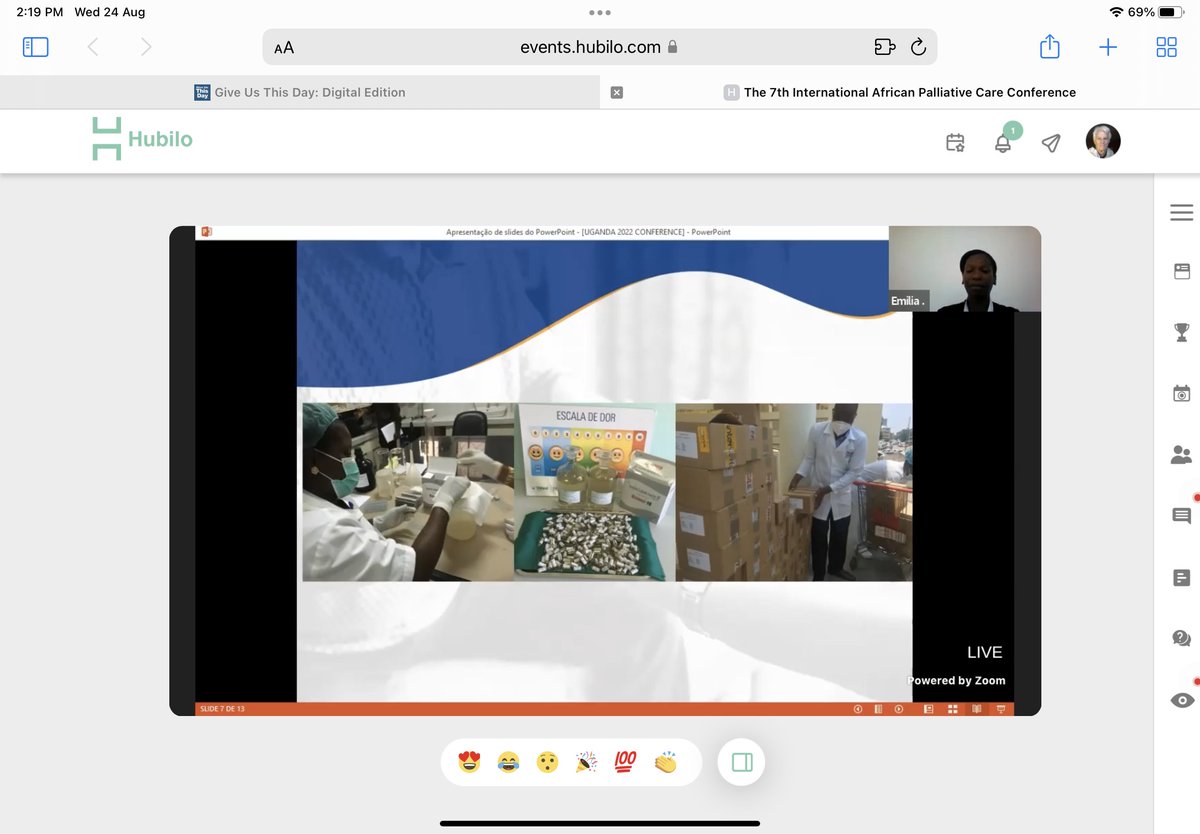This screenshot has height=834, width=1200.
Task: Open the attendees people icon
Action: pos(1181,454)
